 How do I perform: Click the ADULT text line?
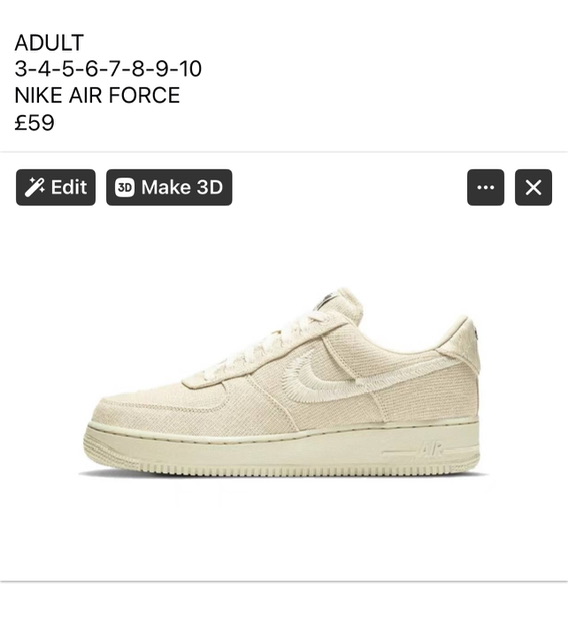(x=49, y=43)
